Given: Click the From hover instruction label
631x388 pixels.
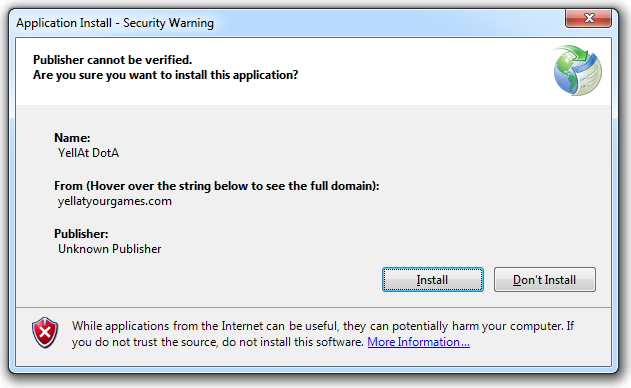Looking at the screenshot, I should 217,186.
